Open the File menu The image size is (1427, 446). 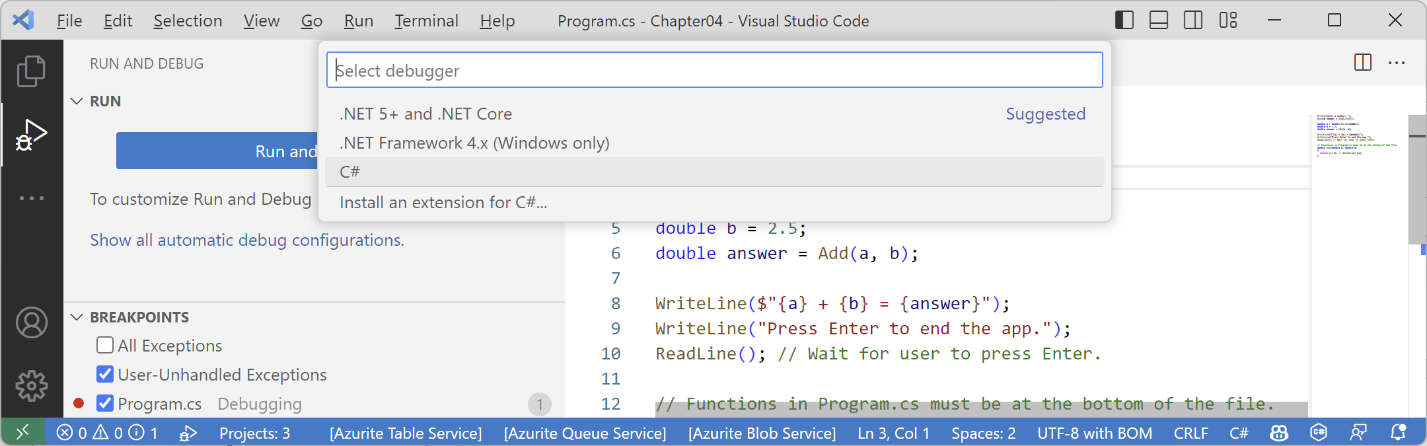[x=69, y=20]
